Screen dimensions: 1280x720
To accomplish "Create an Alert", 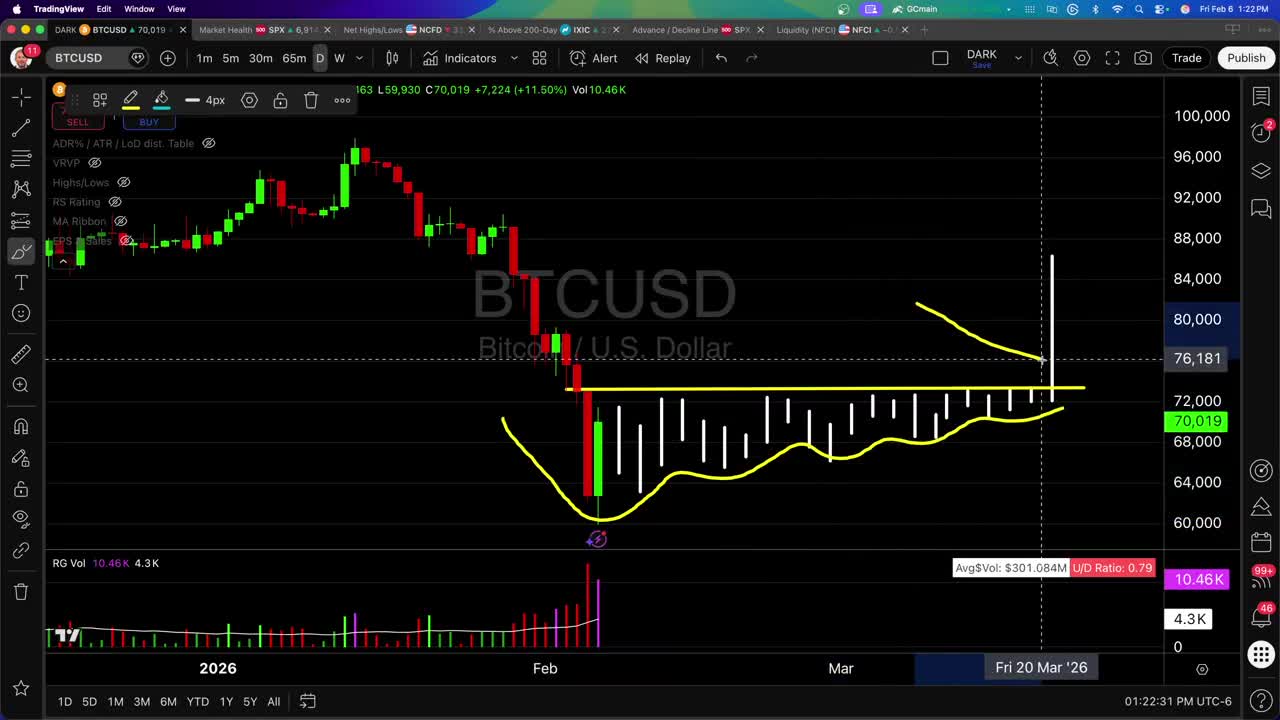I will [x=594, y=58].
